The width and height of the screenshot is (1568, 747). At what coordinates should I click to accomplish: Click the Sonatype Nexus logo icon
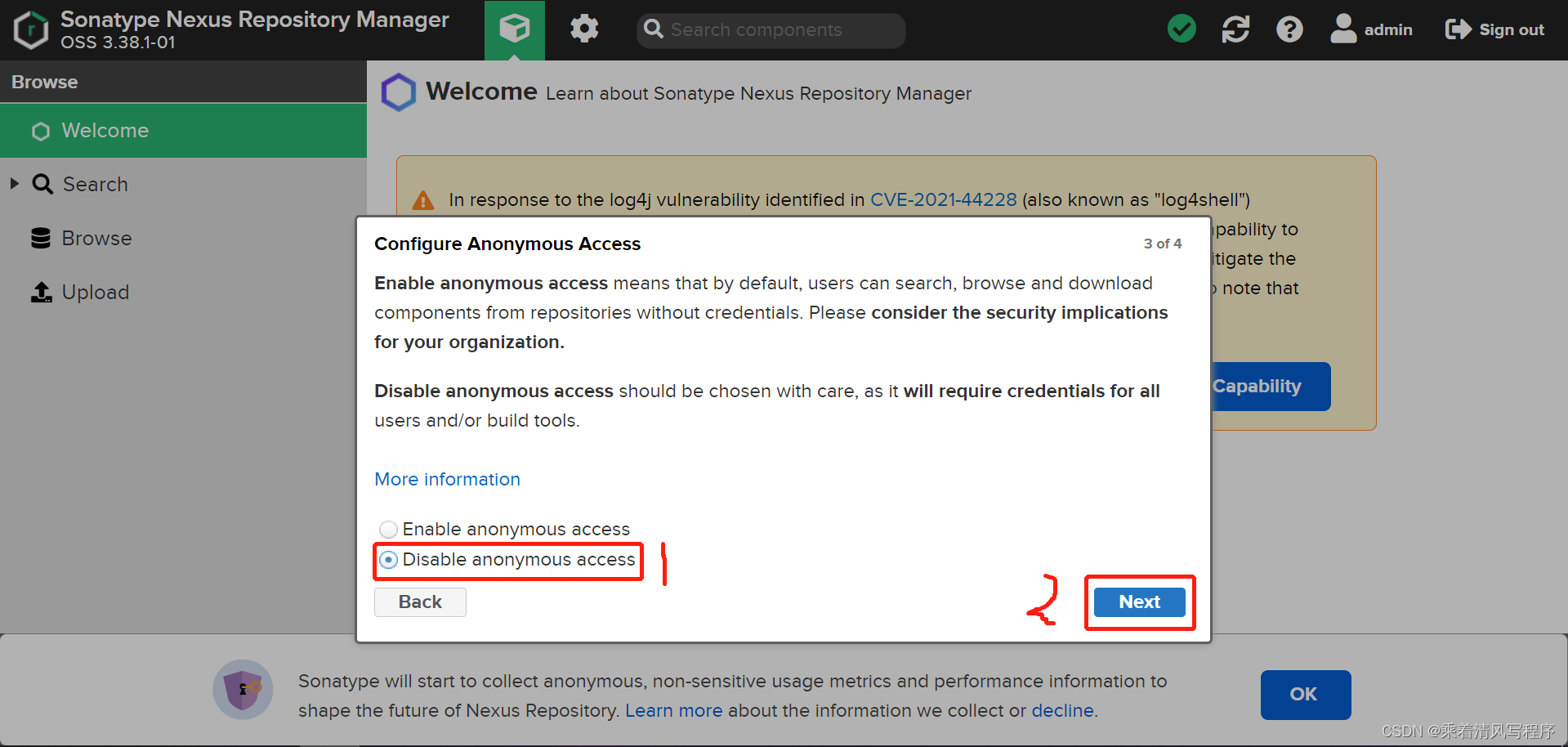click(x=31, y=30)
